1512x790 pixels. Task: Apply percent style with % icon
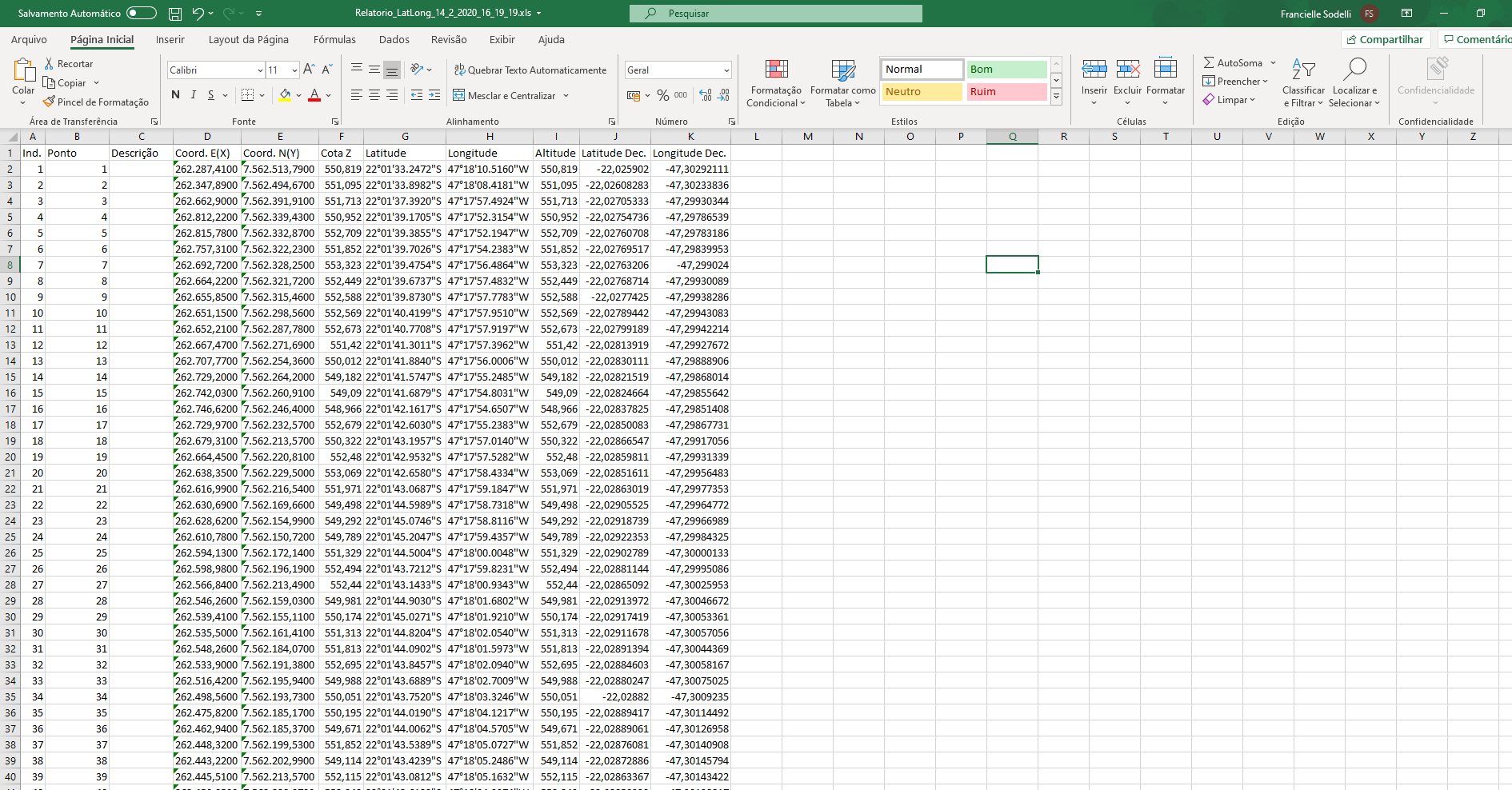pyautogui.click(x=662, y=95)
